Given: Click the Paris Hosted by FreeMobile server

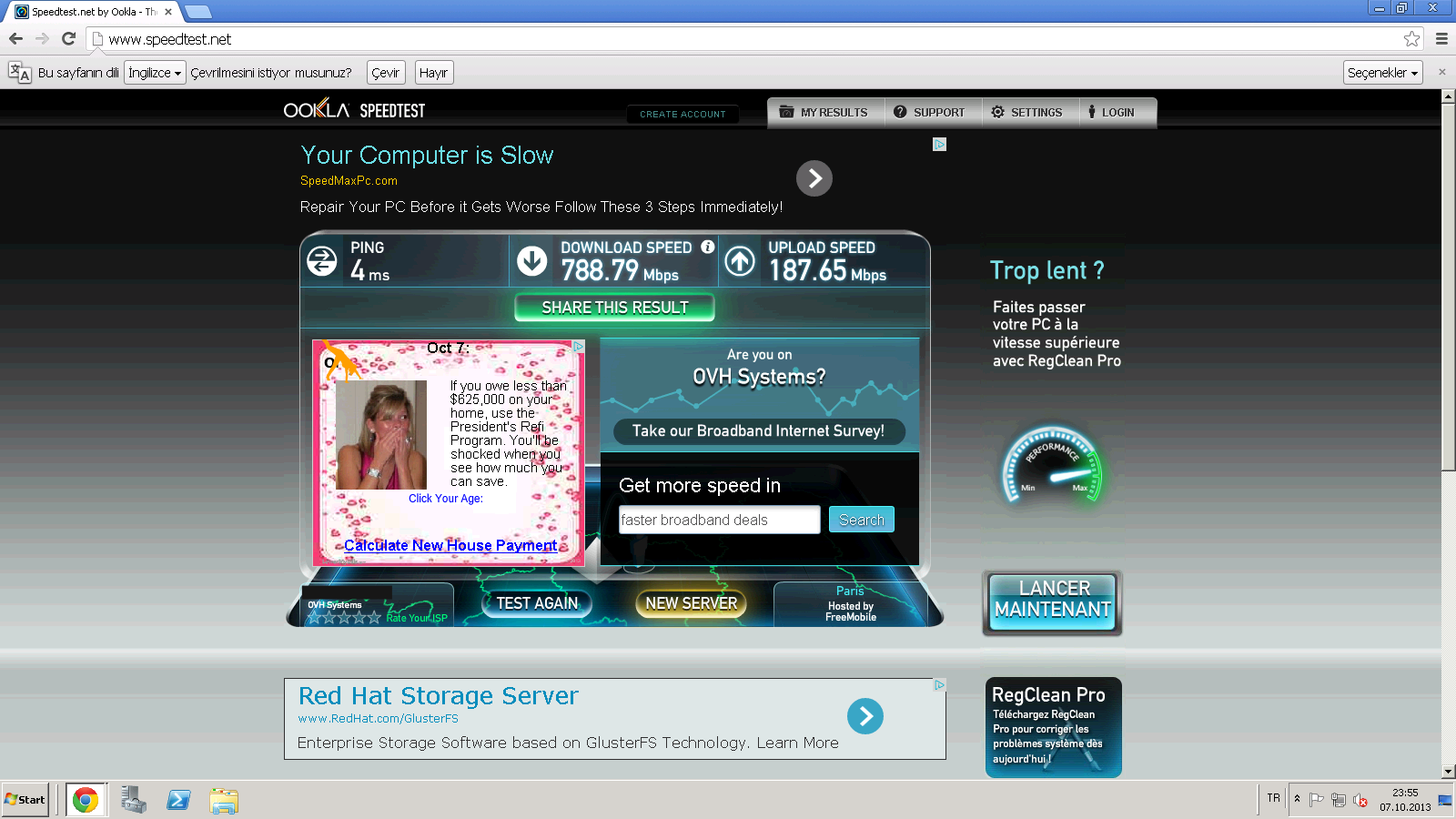Looking at the screenshot, I should 851,603.
